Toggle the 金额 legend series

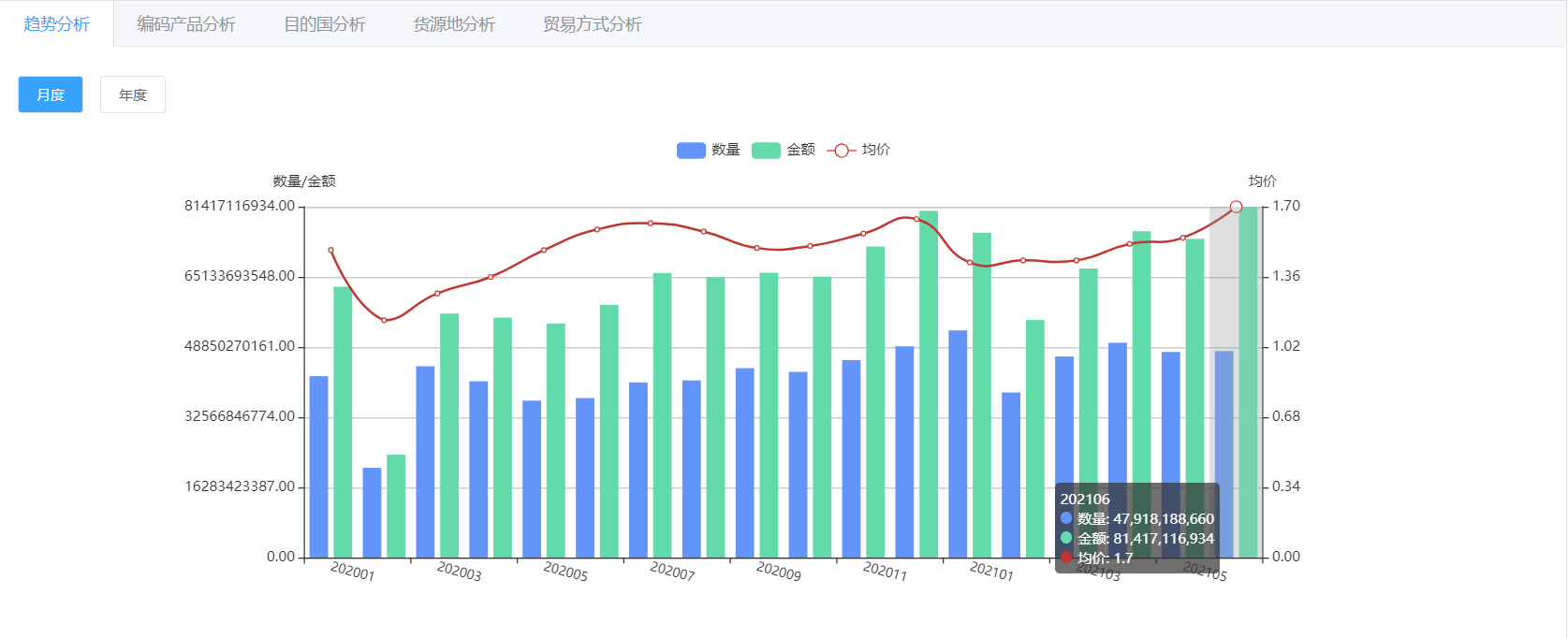pos(784,150)
